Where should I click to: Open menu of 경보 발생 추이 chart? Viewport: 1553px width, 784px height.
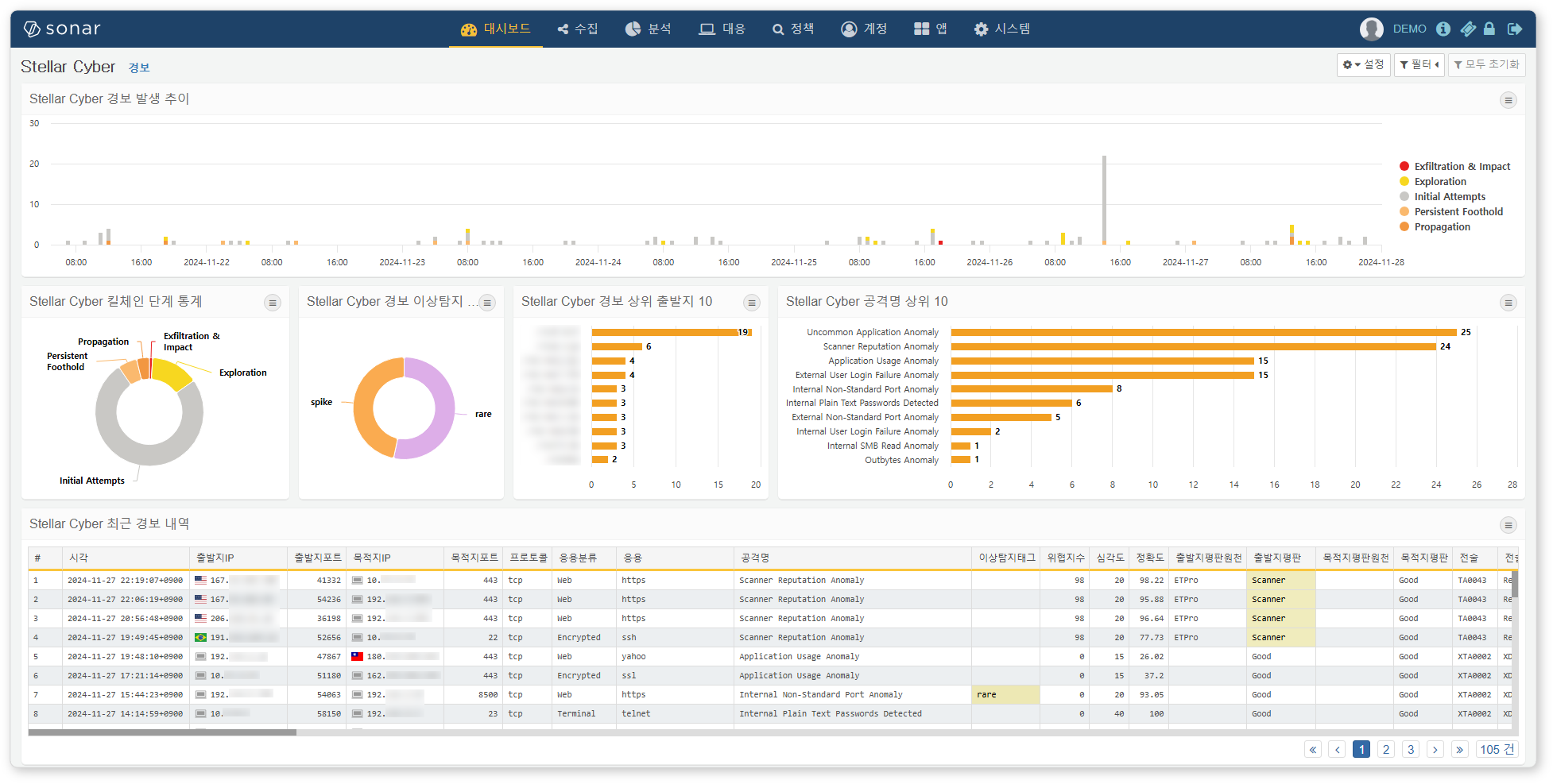1508,100
